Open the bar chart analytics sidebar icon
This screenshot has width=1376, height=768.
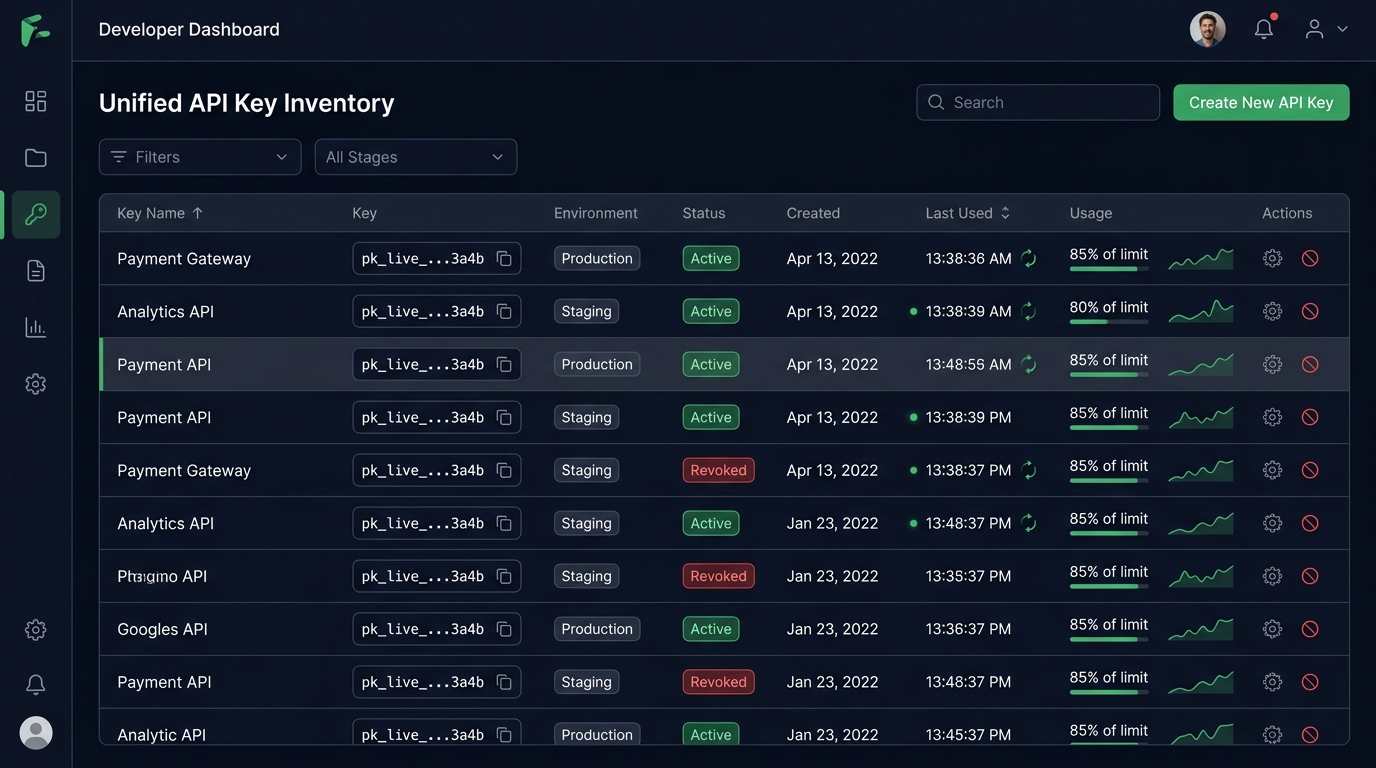[x=36, y=327]
